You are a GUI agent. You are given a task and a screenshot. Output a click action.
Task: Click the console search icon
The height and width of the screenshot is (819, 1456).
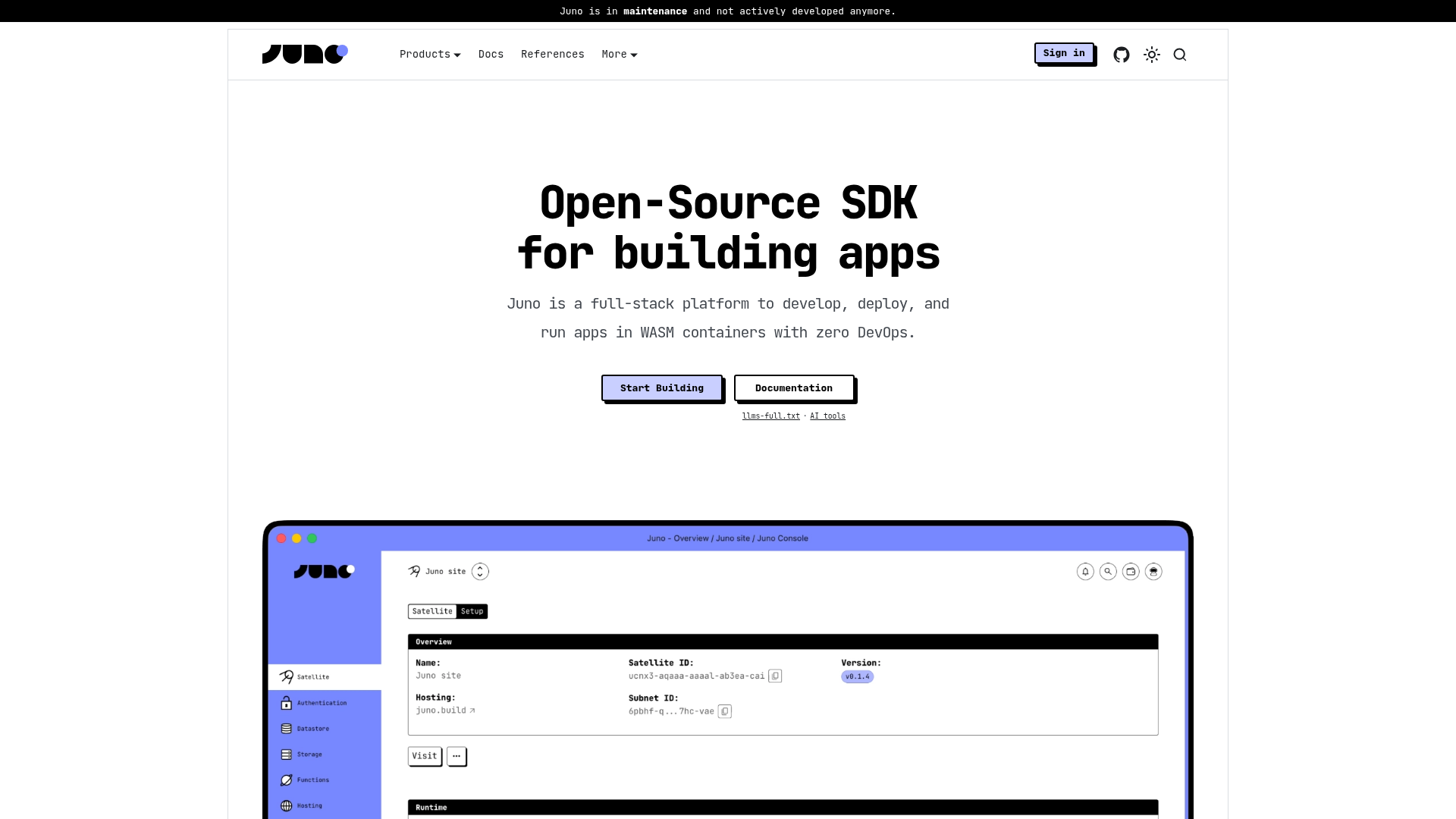pos(1108,572)
